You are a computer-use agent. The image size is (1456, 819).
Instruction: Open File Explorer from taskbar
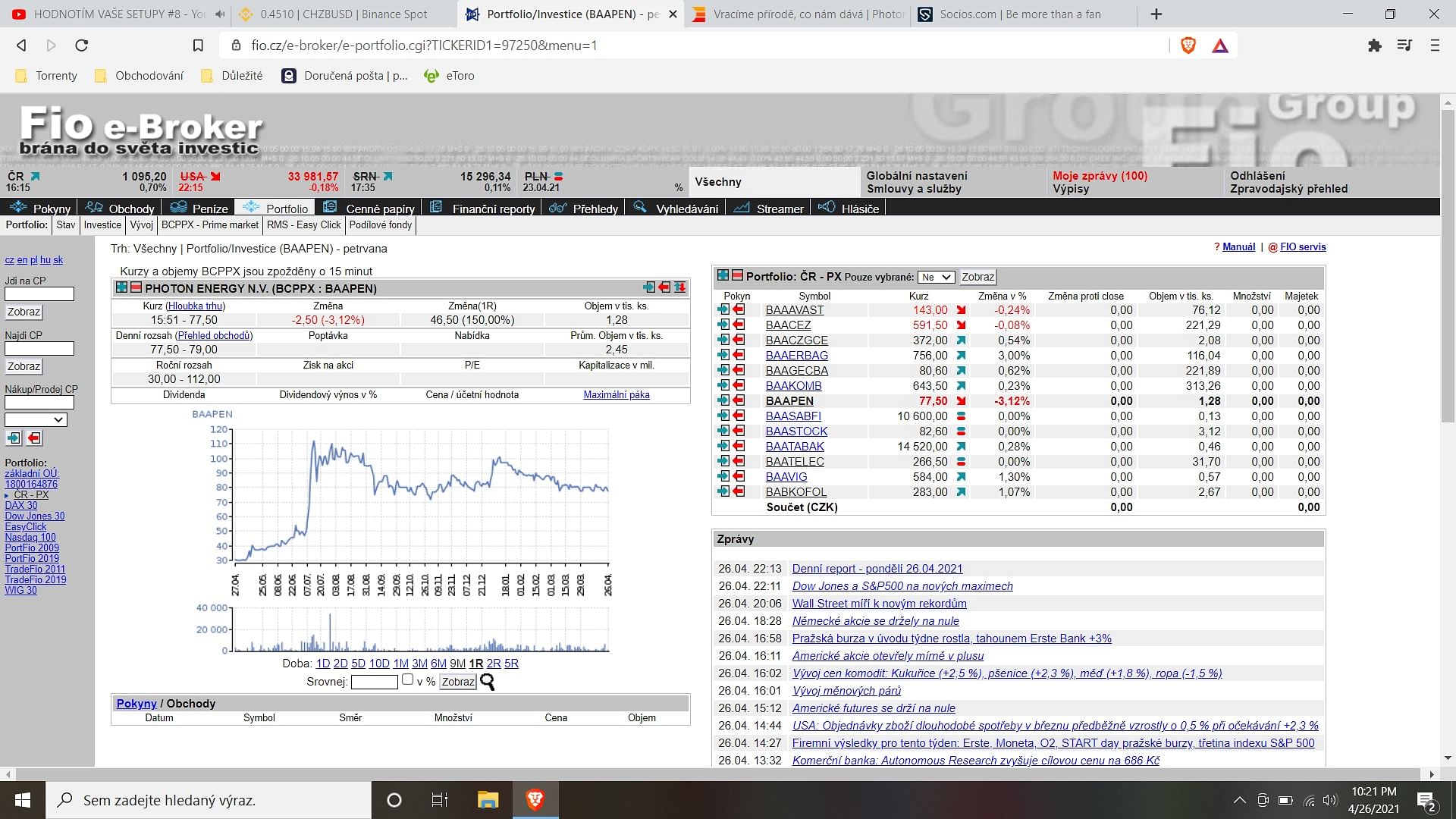[488, 800]
